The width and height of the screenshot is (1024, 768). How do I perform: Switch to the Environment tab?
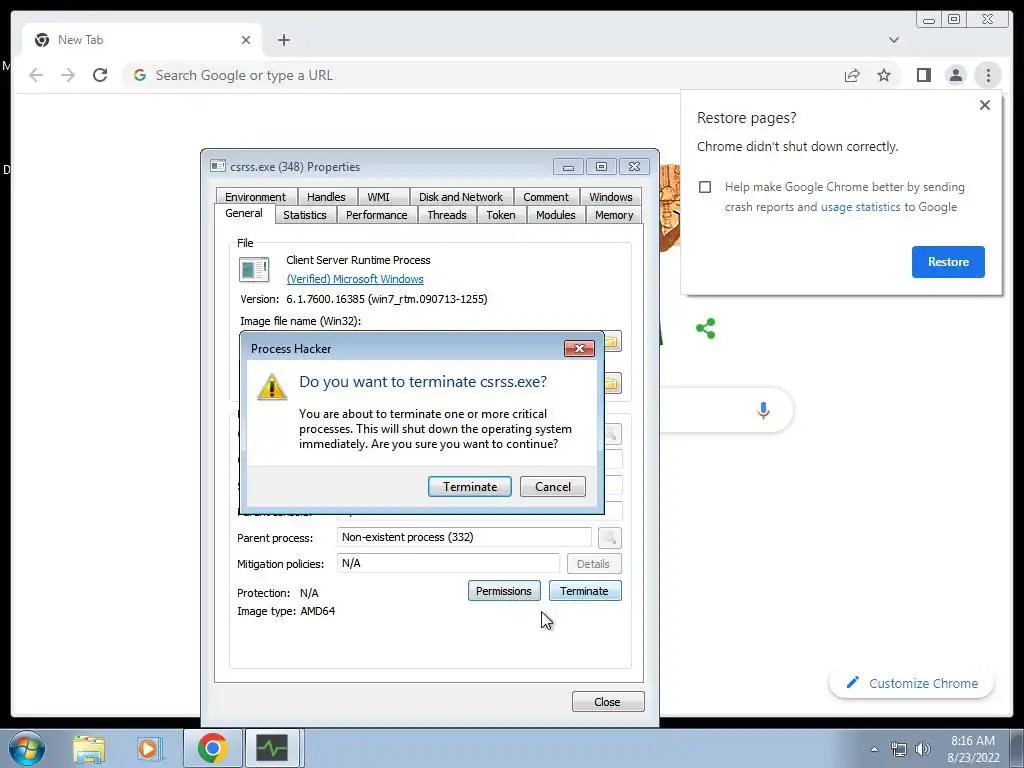click(255, 197)
